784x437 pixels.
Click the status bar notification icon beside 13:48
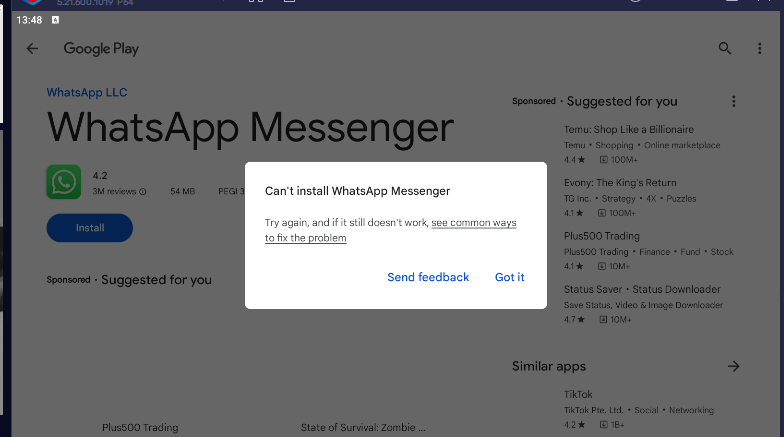point(56,20)
